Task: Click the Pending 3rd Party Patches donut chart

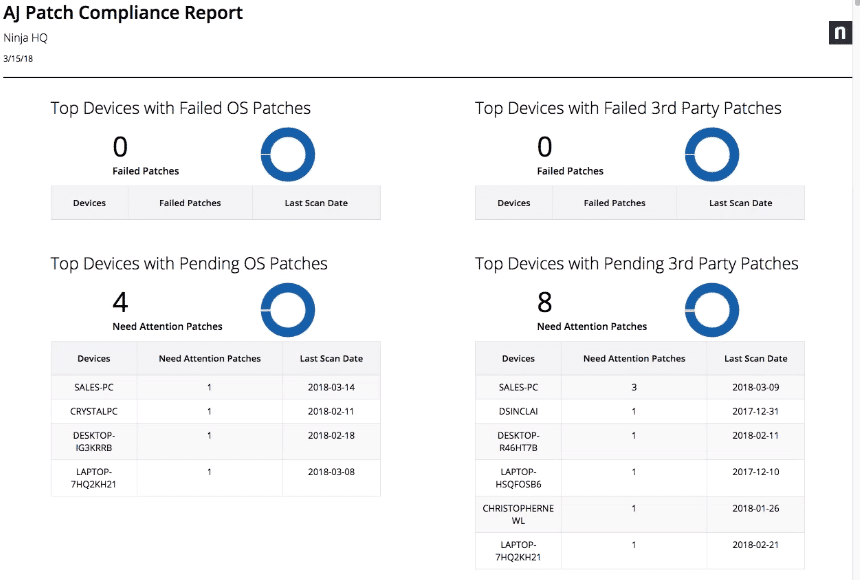Action: pyautogui.click(x=711, y=310)
